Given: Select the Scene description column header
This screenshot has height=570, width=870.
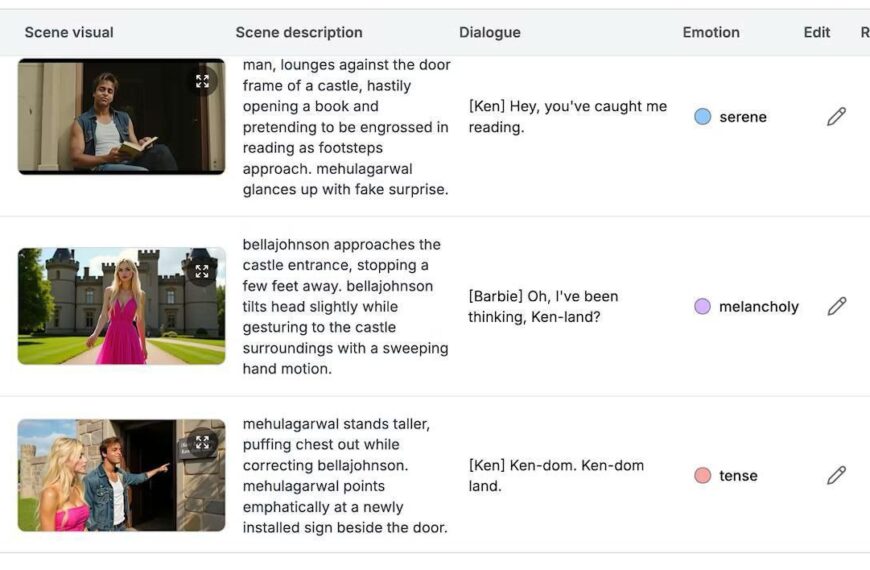Looking at the screenshot, I should point(299,32).
